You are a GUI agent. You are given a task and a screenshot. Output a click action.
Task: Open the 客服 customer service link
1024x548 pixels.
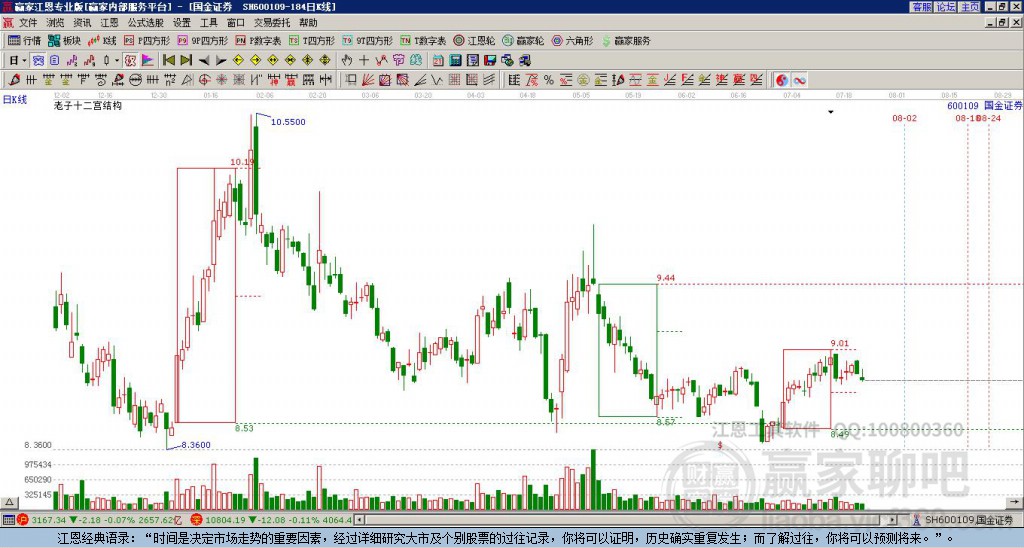coord(921,7)
